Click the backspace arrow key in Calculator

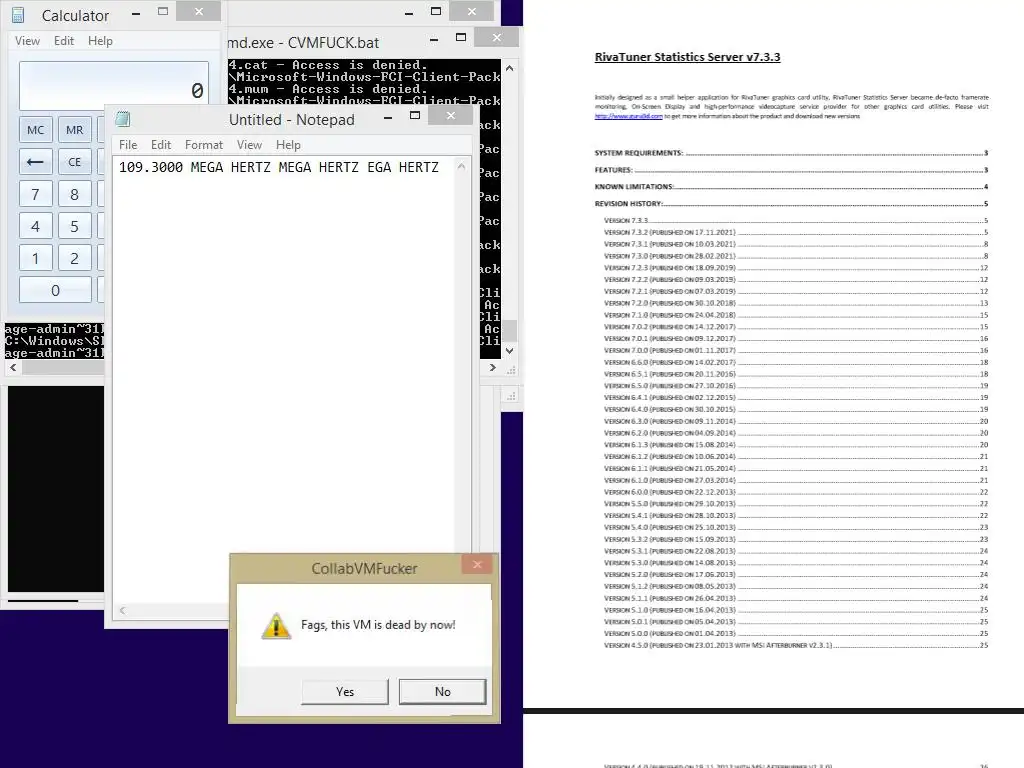pyautogui.click(x=35, y=161)
